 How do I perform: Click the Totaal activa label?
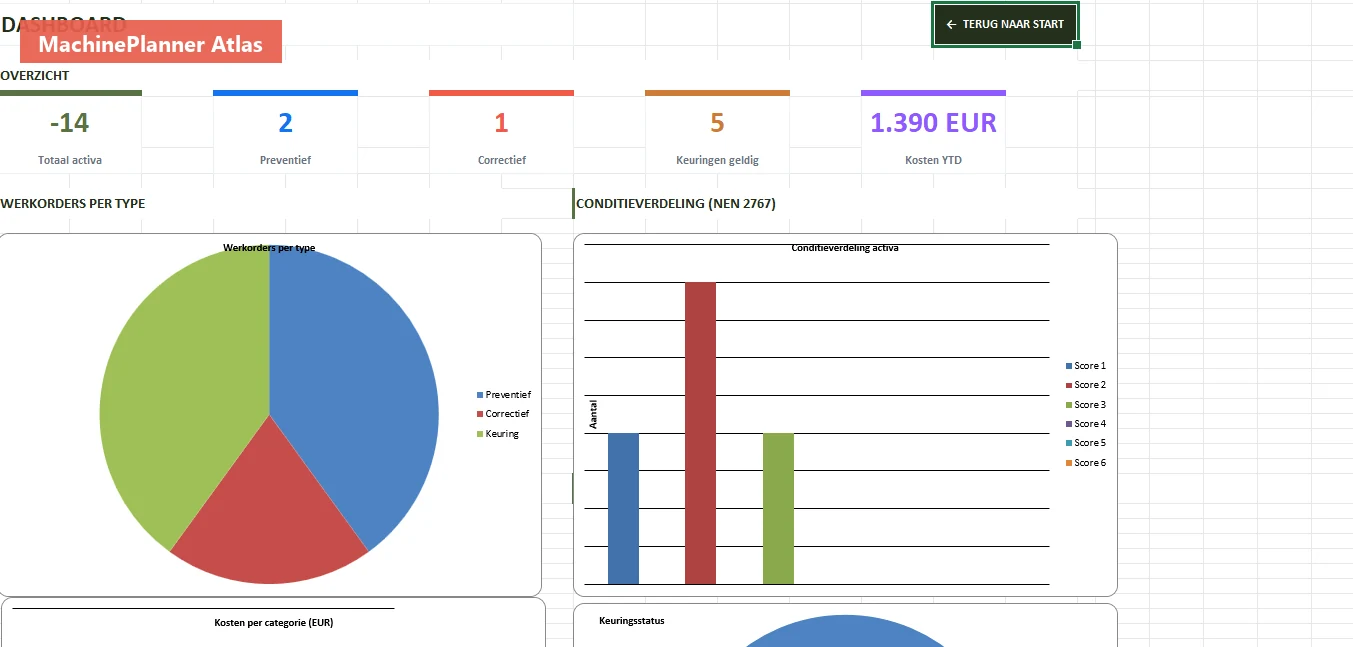[70, 160]
